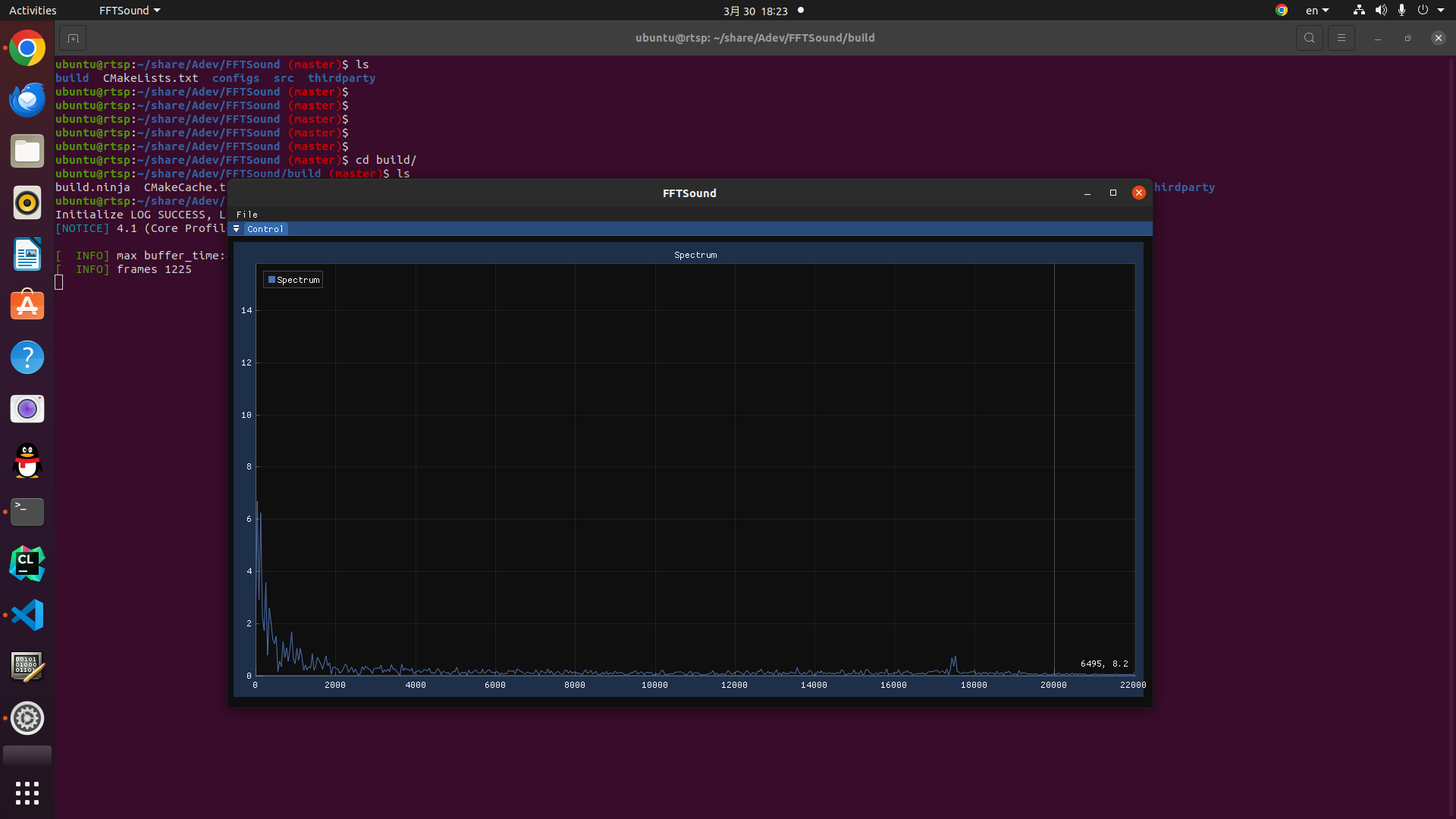Open the Files manager in dock
Screen dimensions: 1456x819
(27, 152)
